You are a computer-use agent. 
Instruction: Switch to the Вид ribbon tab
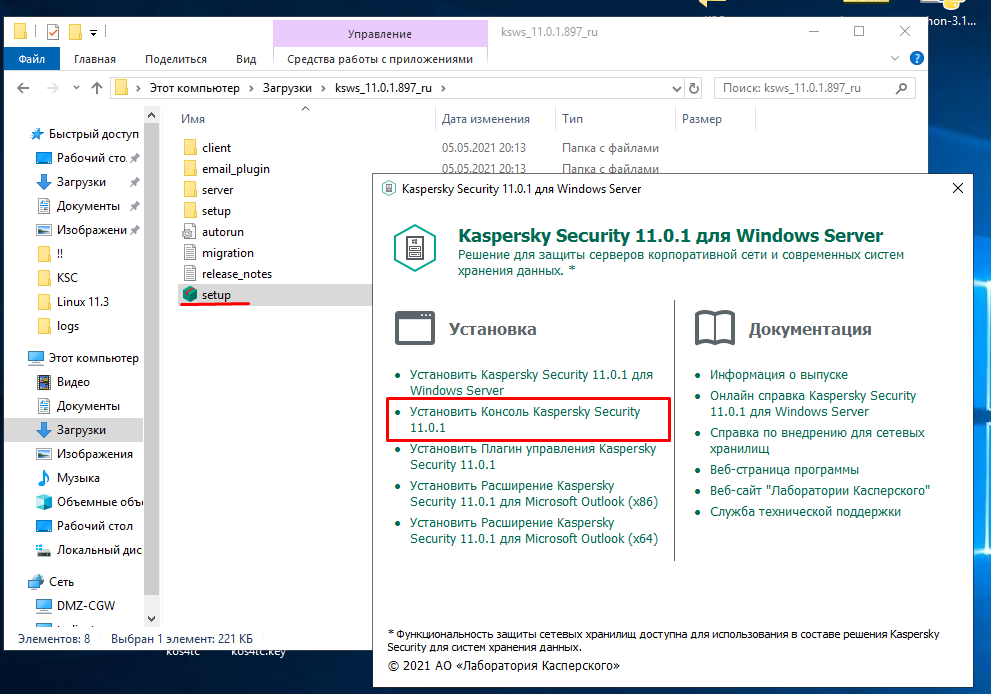(246, 59)
